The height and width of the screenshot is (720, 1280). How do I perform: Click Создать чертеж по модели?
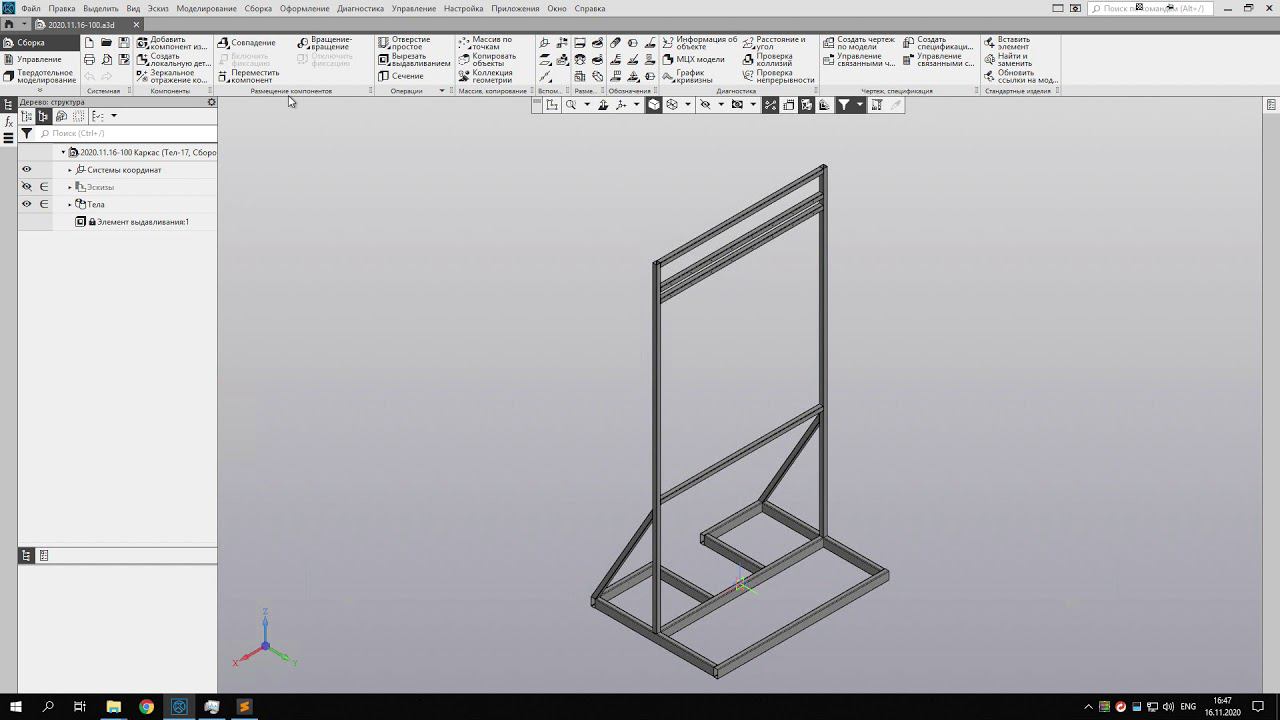click(x=859, y=43)
